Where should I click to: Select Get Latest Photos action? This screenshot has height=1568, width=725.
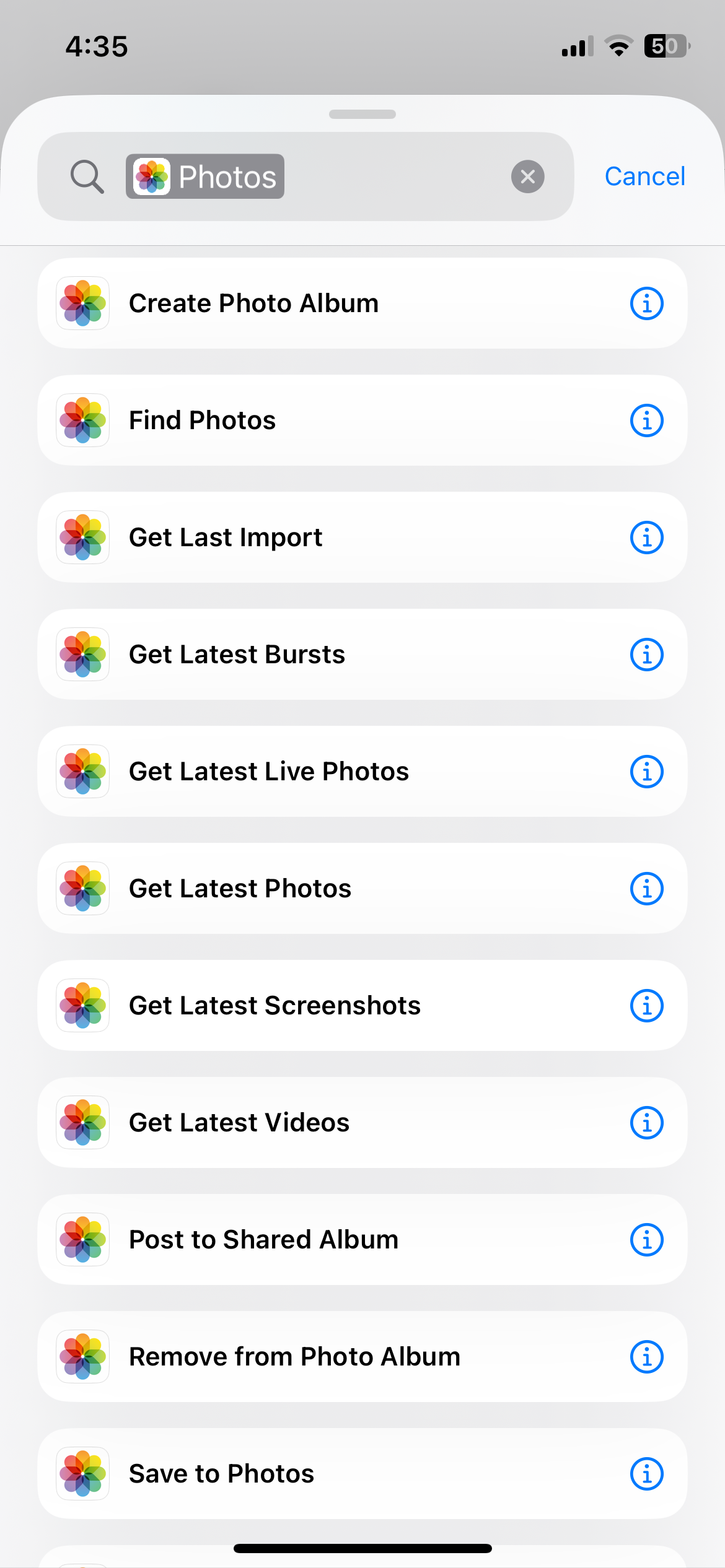pos(240,889)
